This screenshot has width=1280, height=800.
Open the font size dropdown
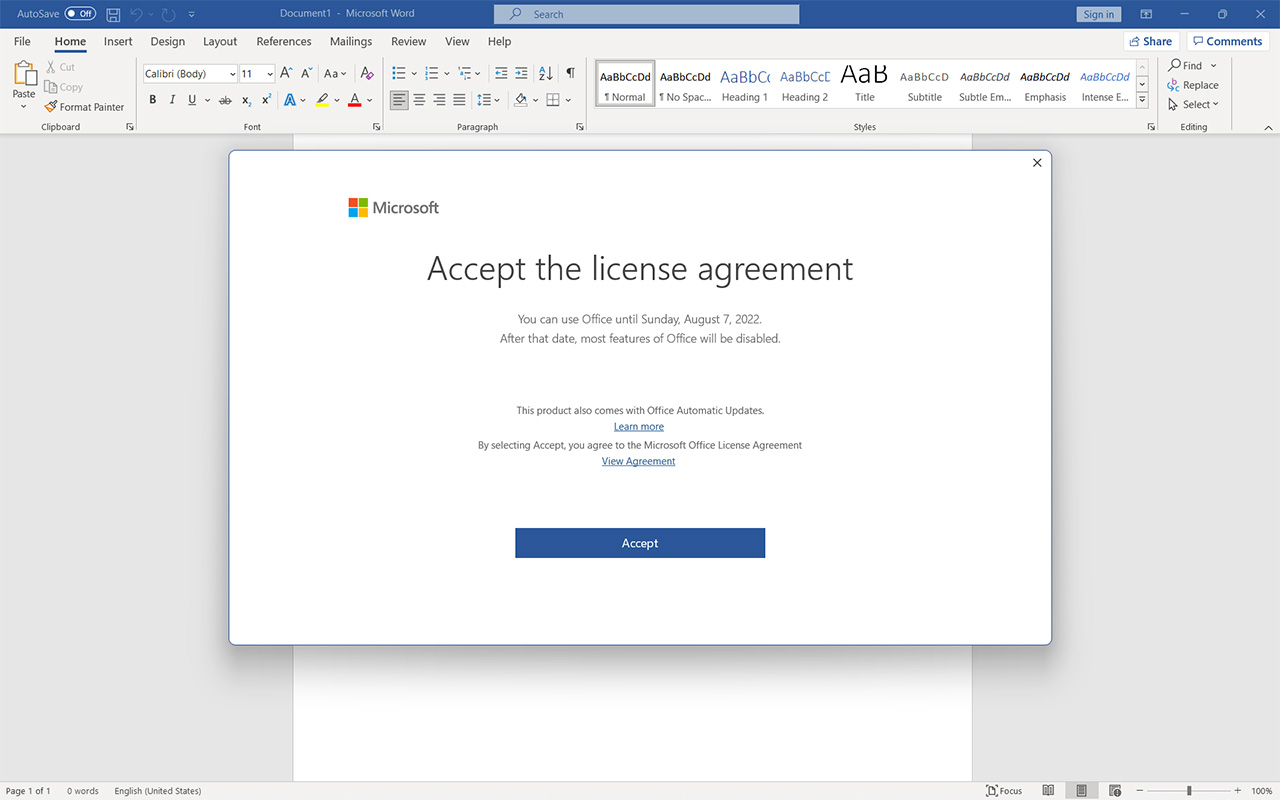[x=270, y=74]
